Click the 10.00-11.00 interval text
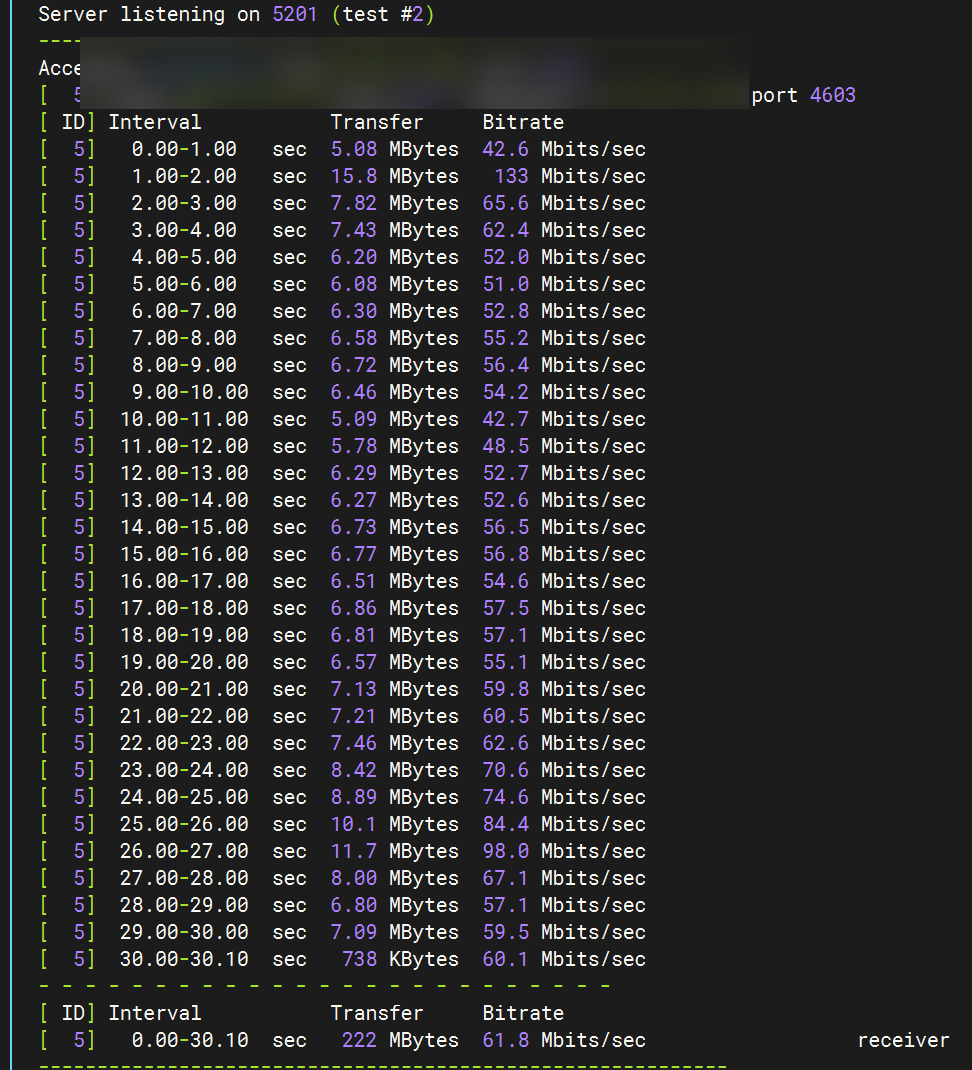 pos(184,419)
